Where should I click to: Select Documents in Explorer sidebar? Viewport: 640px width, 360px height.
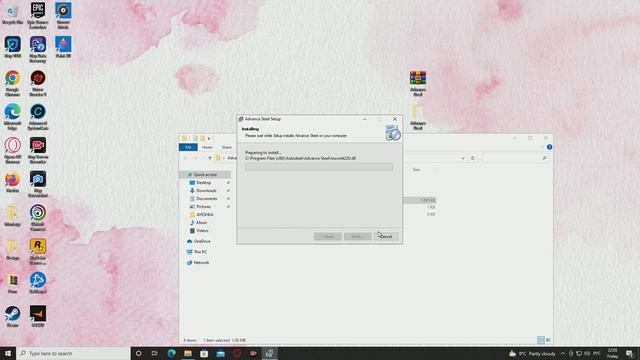[x=207, y=199]
